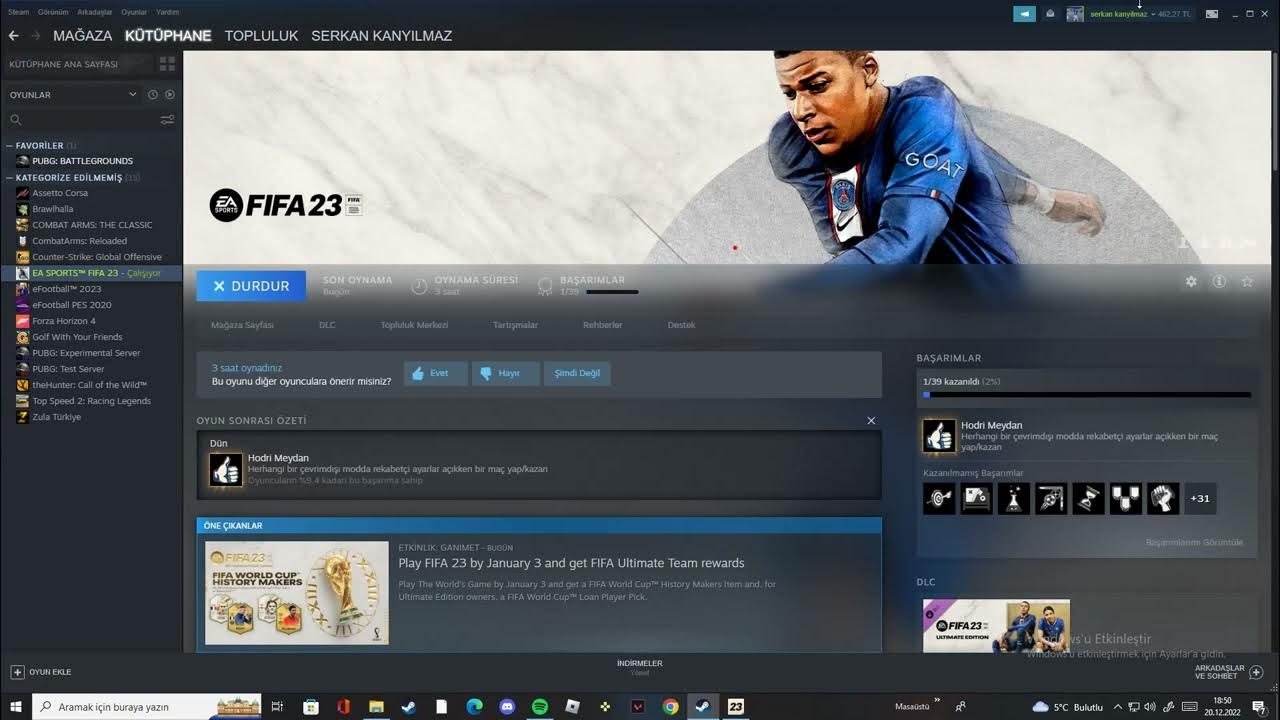This screenshot has height=720, width=1280.
Task: Open the Yardım menu
Action: tap(168, 12)
